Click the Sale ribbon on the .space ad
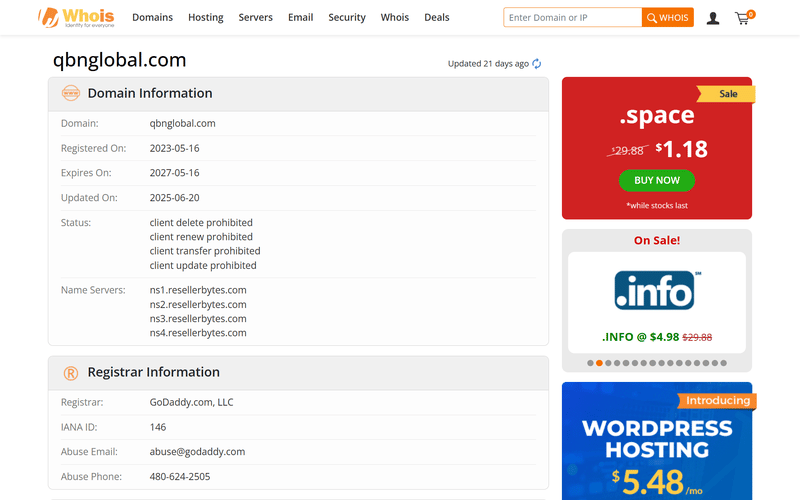This screenshot has width=800, height=500. pos(726,94)
